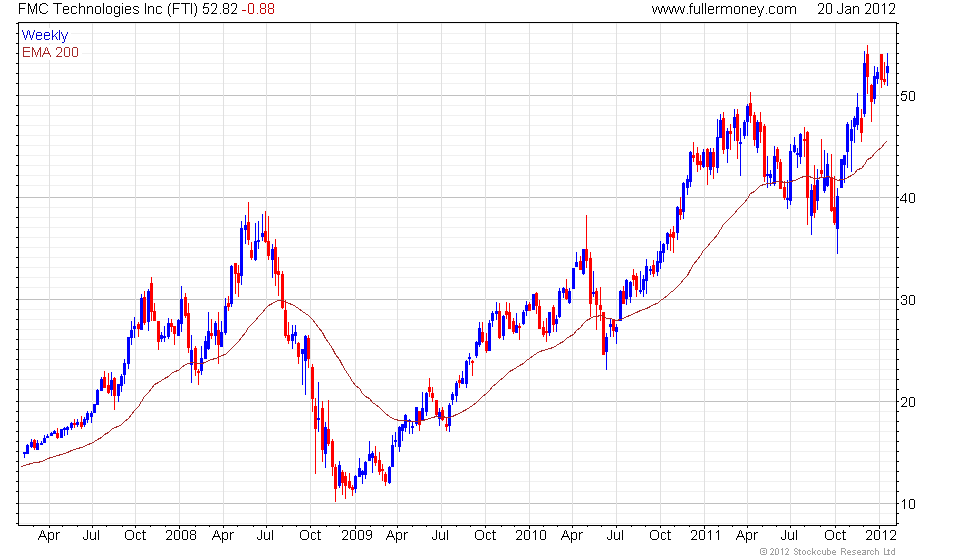This screenshot has width=980, height=560.
Task: Click the 52.82 last price value
Action: point(220,9)
